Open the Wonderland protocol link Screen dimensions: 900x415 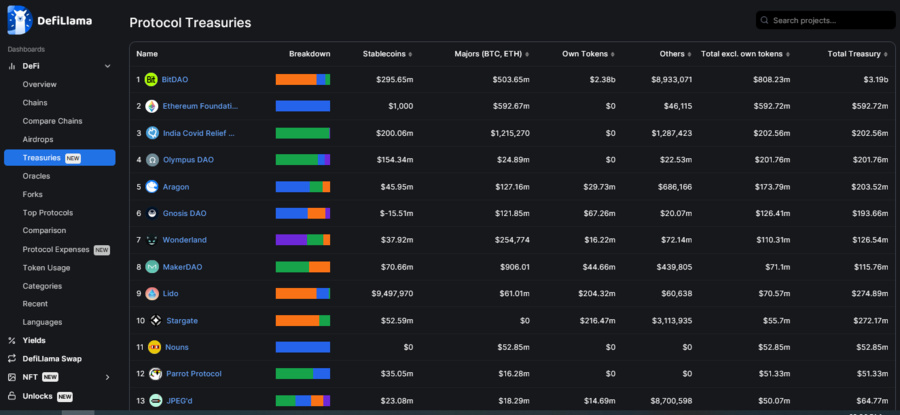coord(184,240)
